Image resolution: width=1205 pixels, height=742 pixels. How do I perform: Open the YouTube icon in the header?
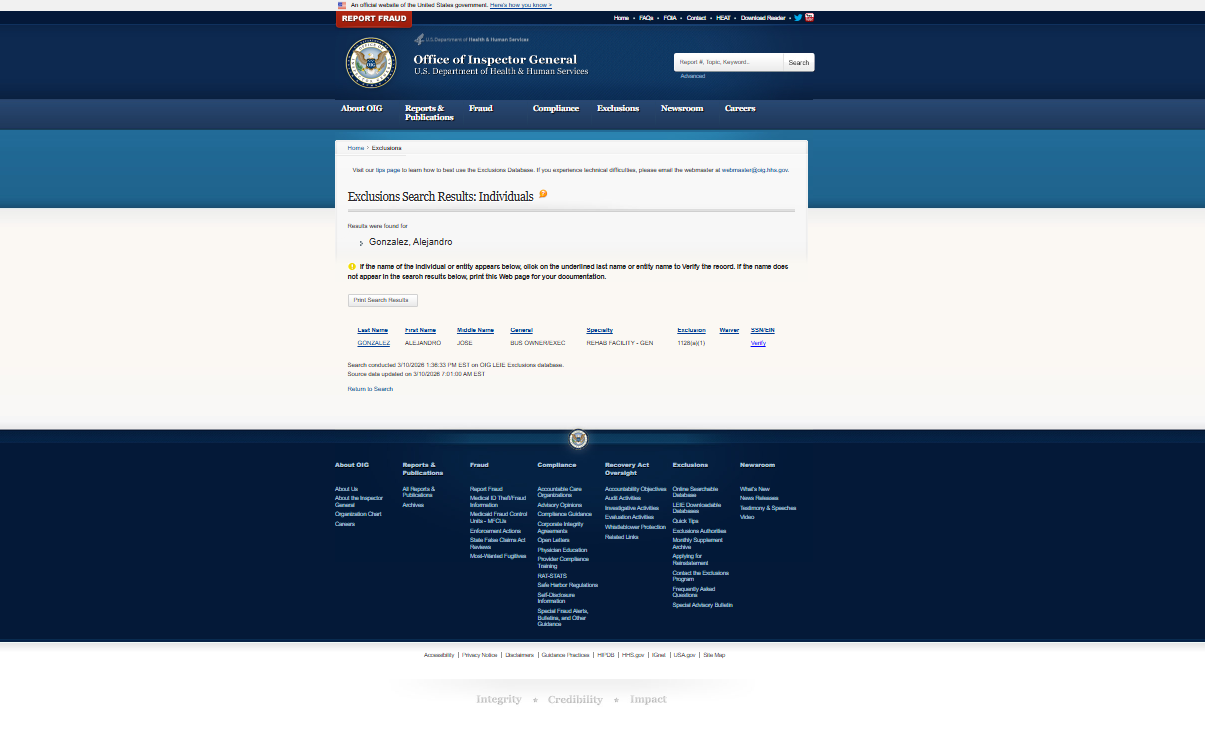808,17
